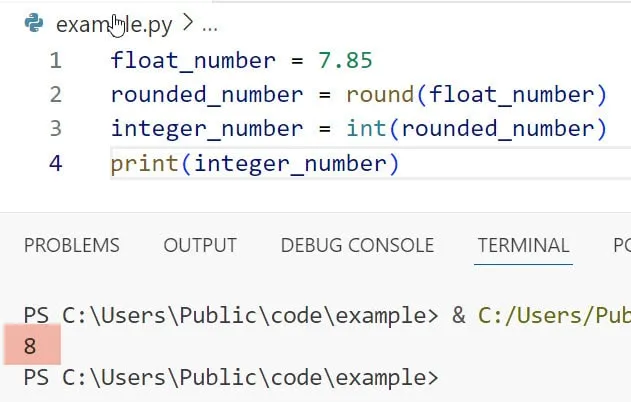Click the C:/Users/Pub path link in terminal

point(554,314)
